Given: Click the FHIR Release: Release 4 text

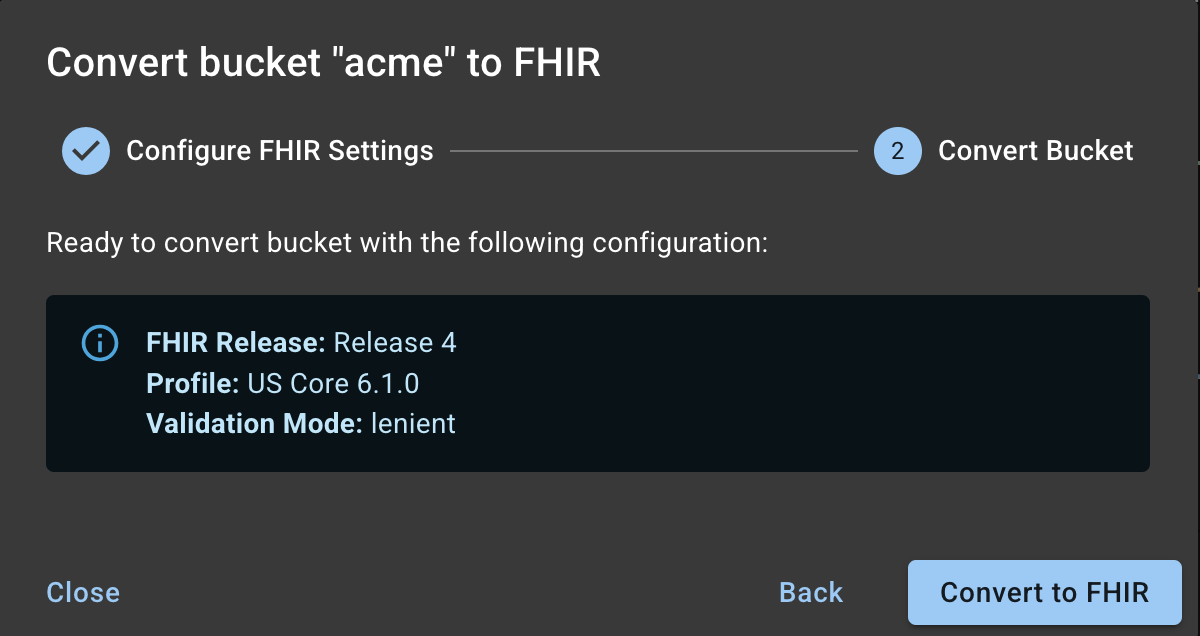Looking at the screenshot, I should point(301,343).
